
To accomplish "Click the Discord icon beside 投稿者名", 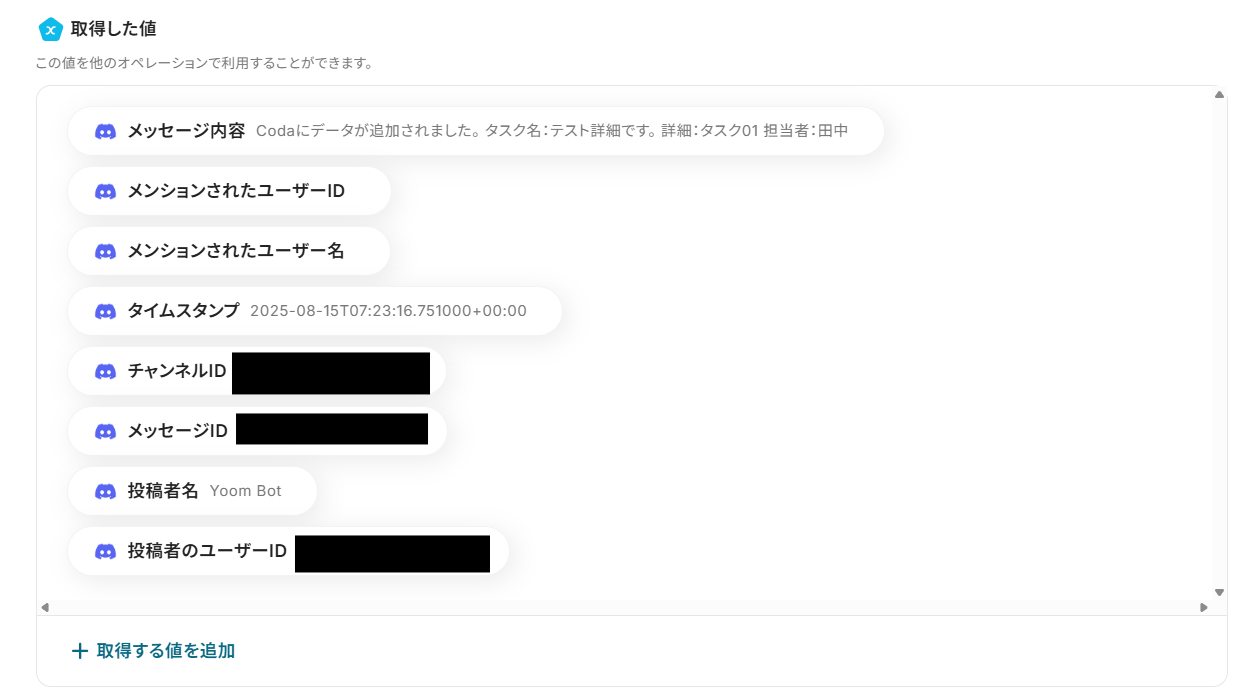I will (105, 491).
